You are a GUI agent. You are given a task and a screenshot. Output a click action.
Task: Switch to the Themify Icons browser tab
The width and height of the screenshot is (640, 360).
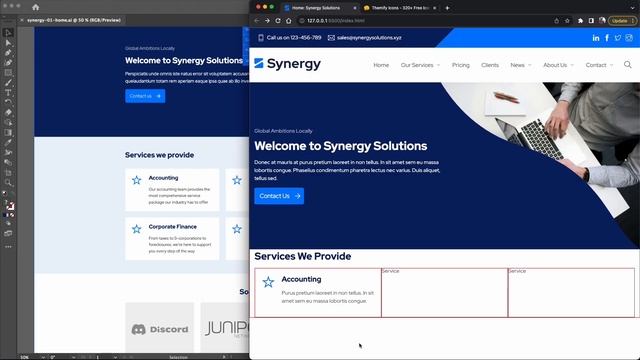pyautogui.click(x=400, y=8)
